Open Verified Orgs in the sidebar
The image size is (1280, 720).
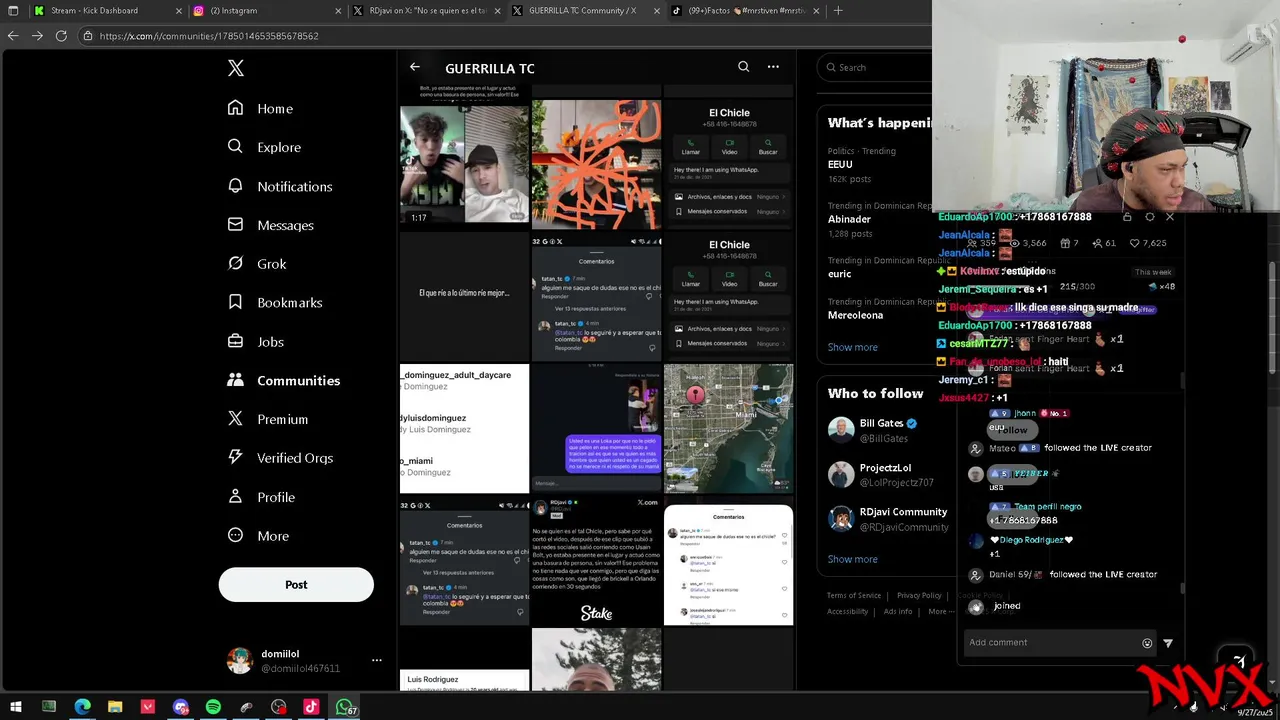pos(279,458)
